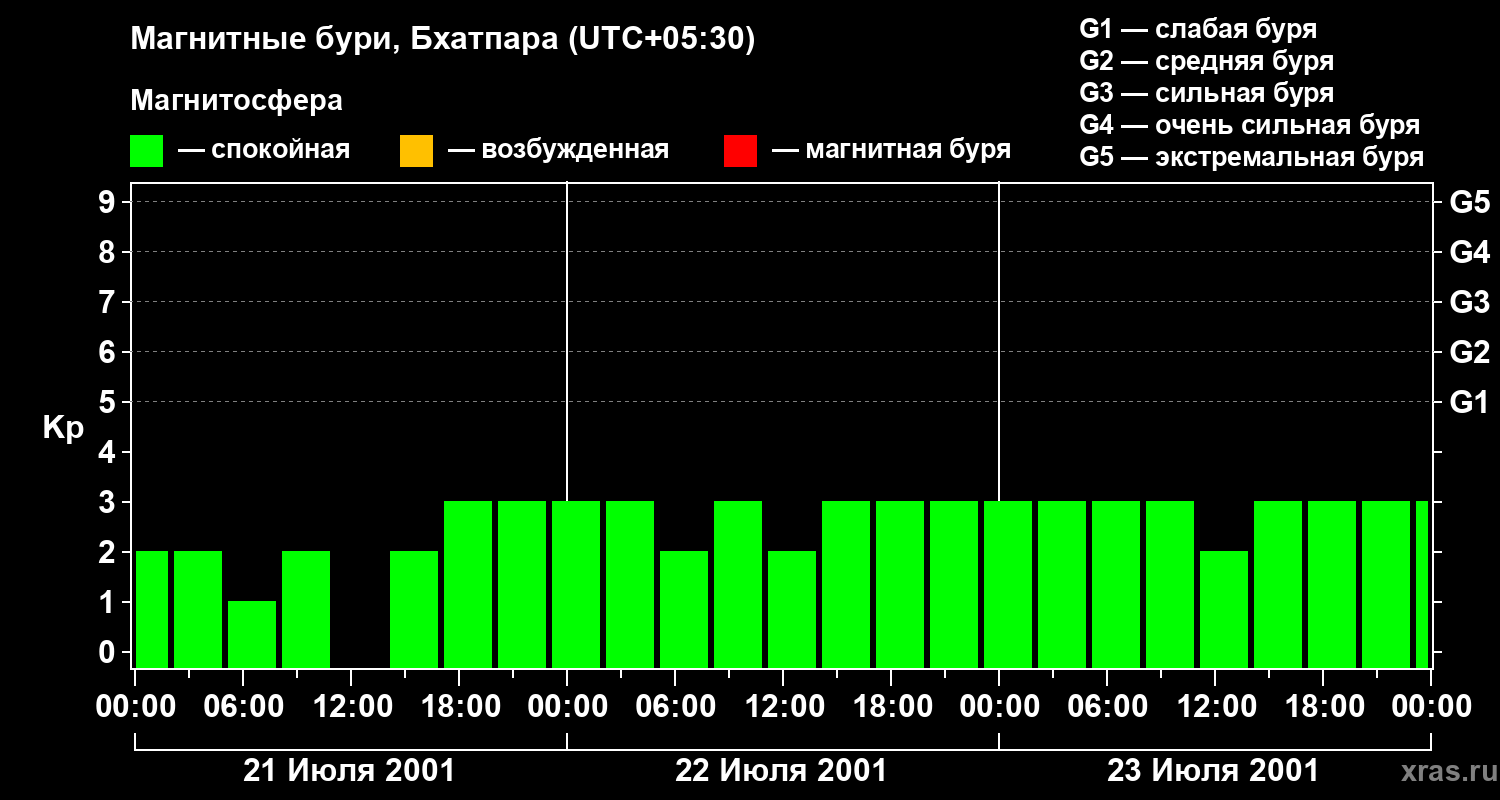
Task: Select the Kp 2 bar at 12:00 on 23 July
Action: click(x=1224, y=609)
